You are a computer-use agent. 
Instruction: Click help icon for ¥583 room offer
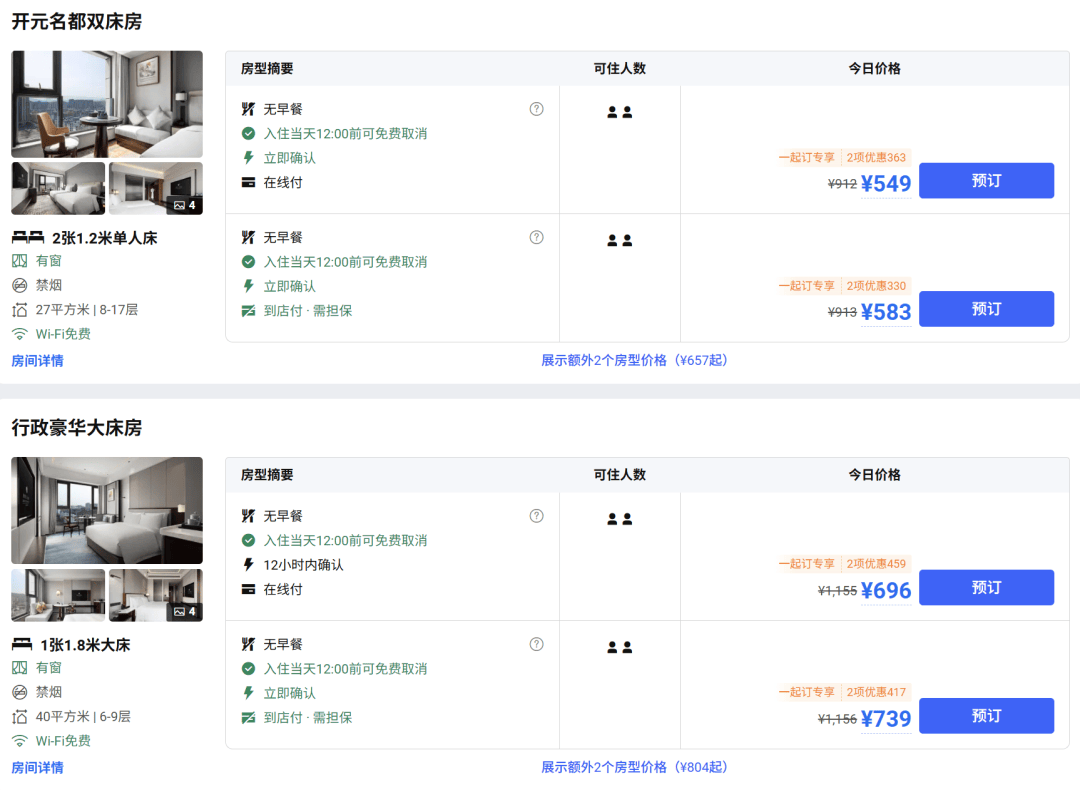pyautogui.click(x=537, y=237)
